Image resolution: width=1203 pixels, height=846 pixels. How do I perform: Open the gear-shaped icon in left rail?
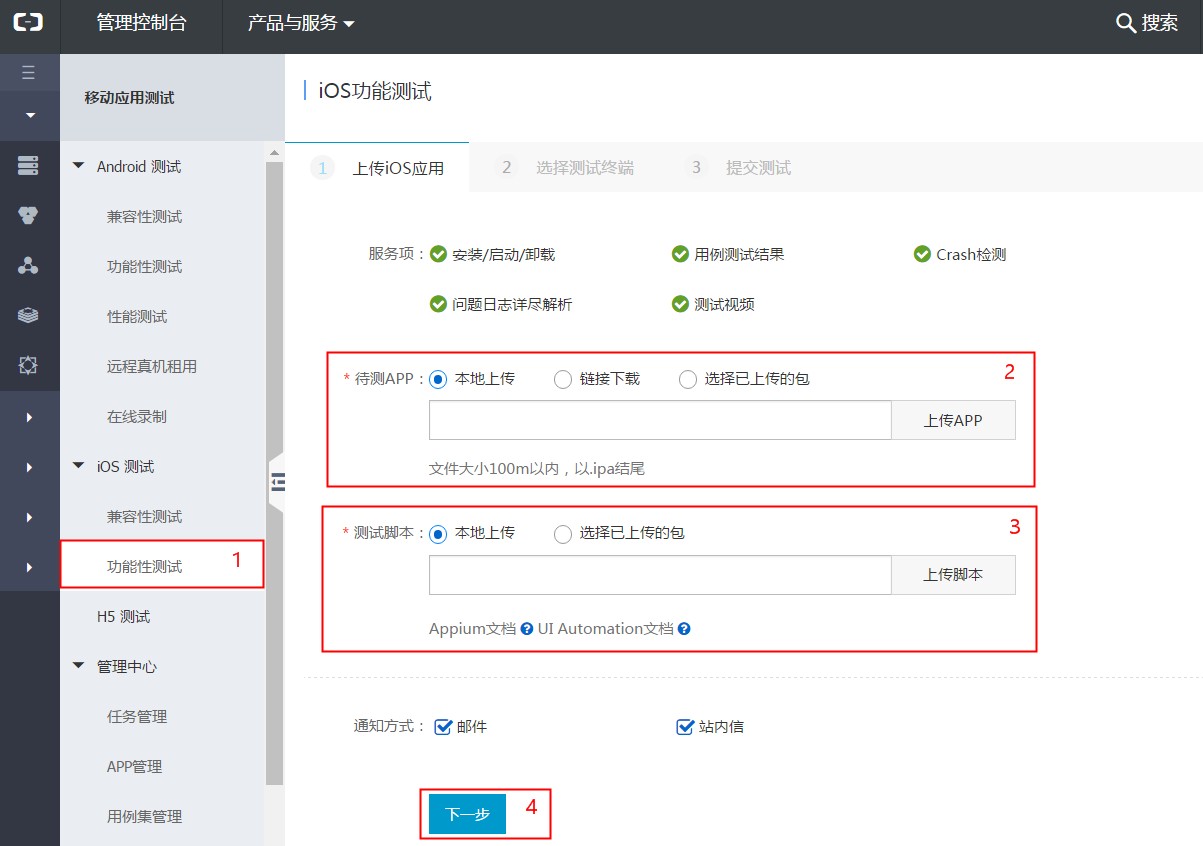(x=29, y=366)
